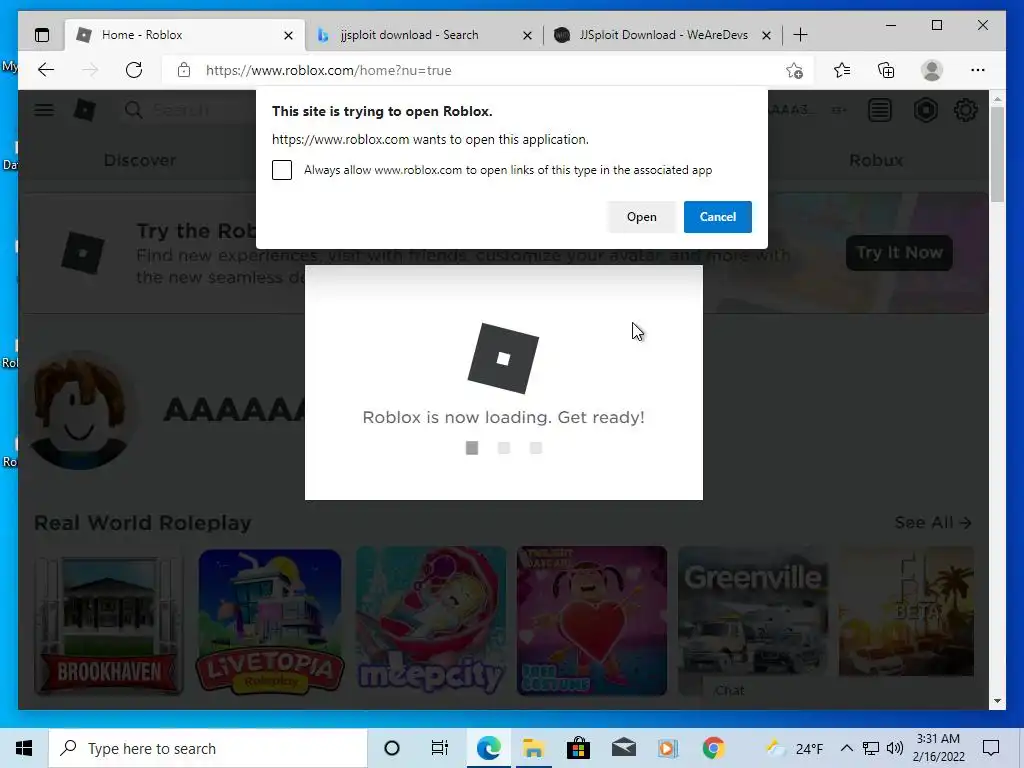Select the roblox.com address bar
The width and height of the screenshot is (1024, 768).
488,70
